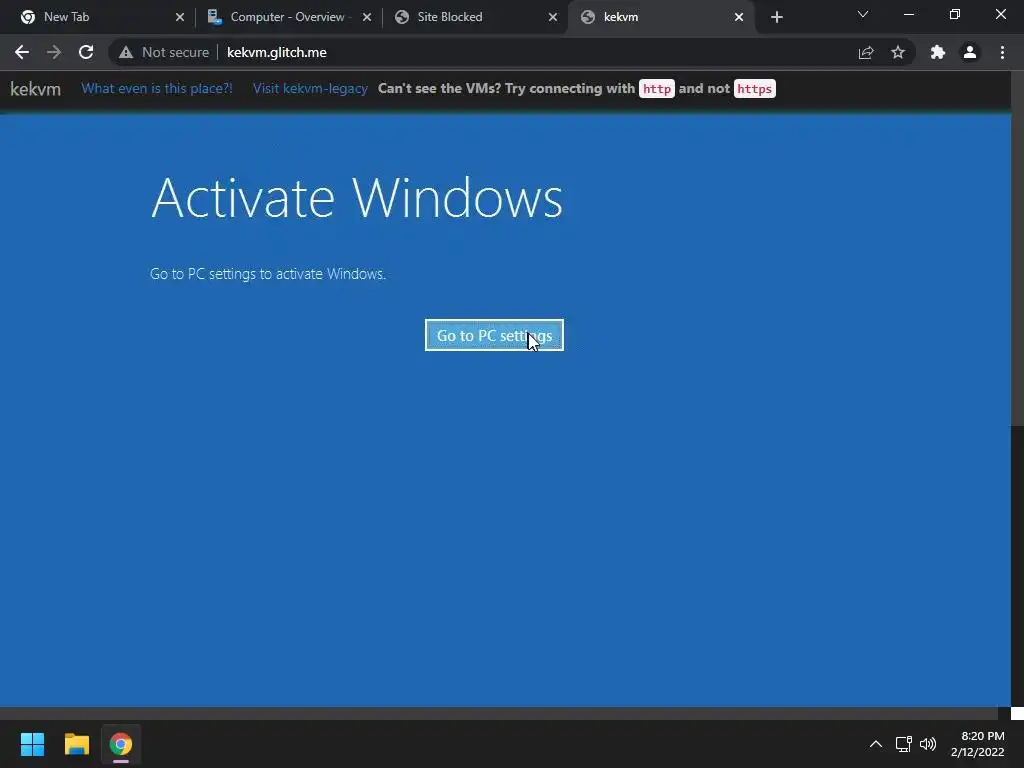Click the 'Go to PC settings to activate Windows.' text
Image resolution: width=1024 pixels, height=768 pixels.
tap(268, 274)
